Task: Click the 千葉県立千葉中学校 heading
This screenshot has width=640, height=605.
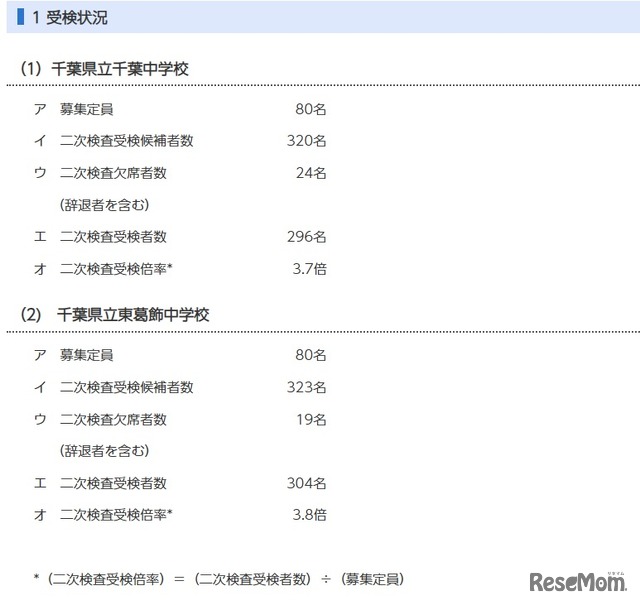Action: point(123,69)
